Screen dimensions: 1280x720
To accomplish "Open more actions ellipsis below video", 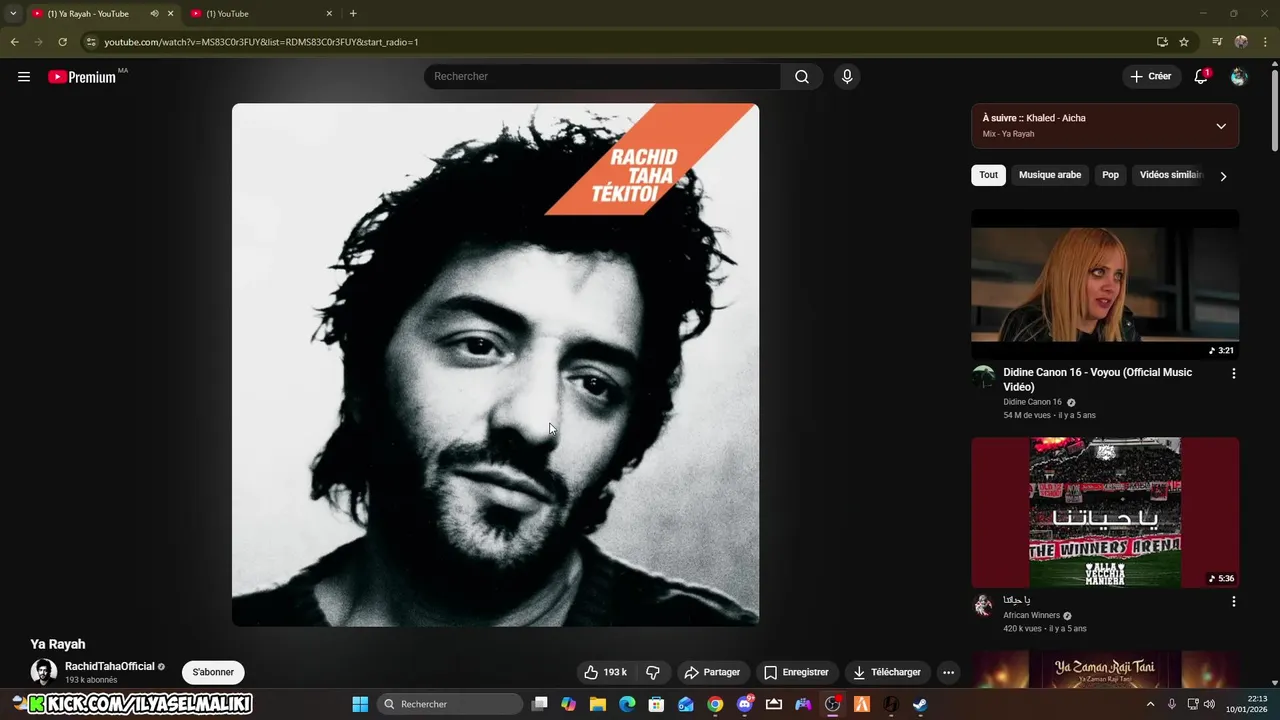I will point(948,673).
